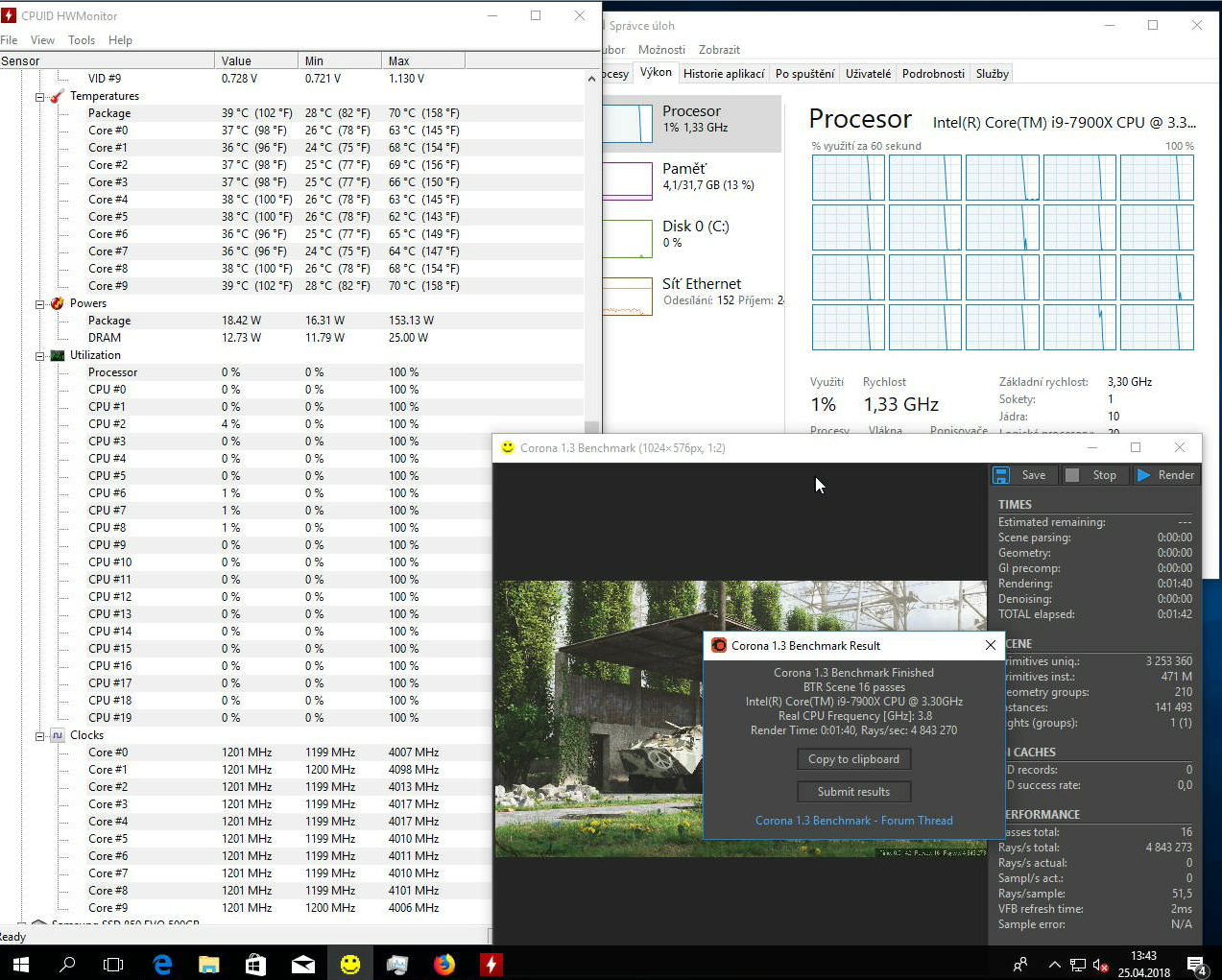The width and height of the screenshot is (1222, 980).
Task: Switch to Historie aplikací tab
Action: click(x=724, y=74)
